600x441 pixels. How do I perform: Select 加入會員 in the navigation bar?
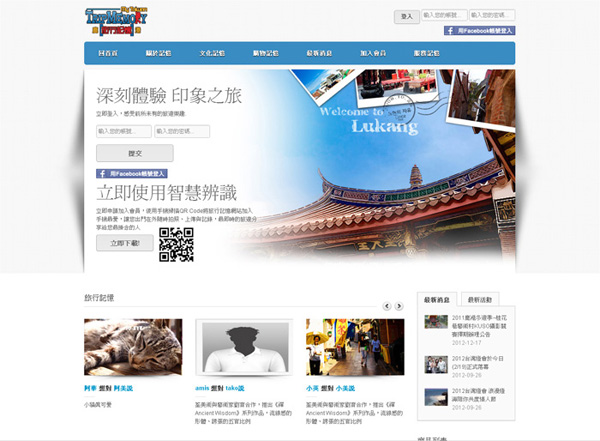click(x=372, y=53)
